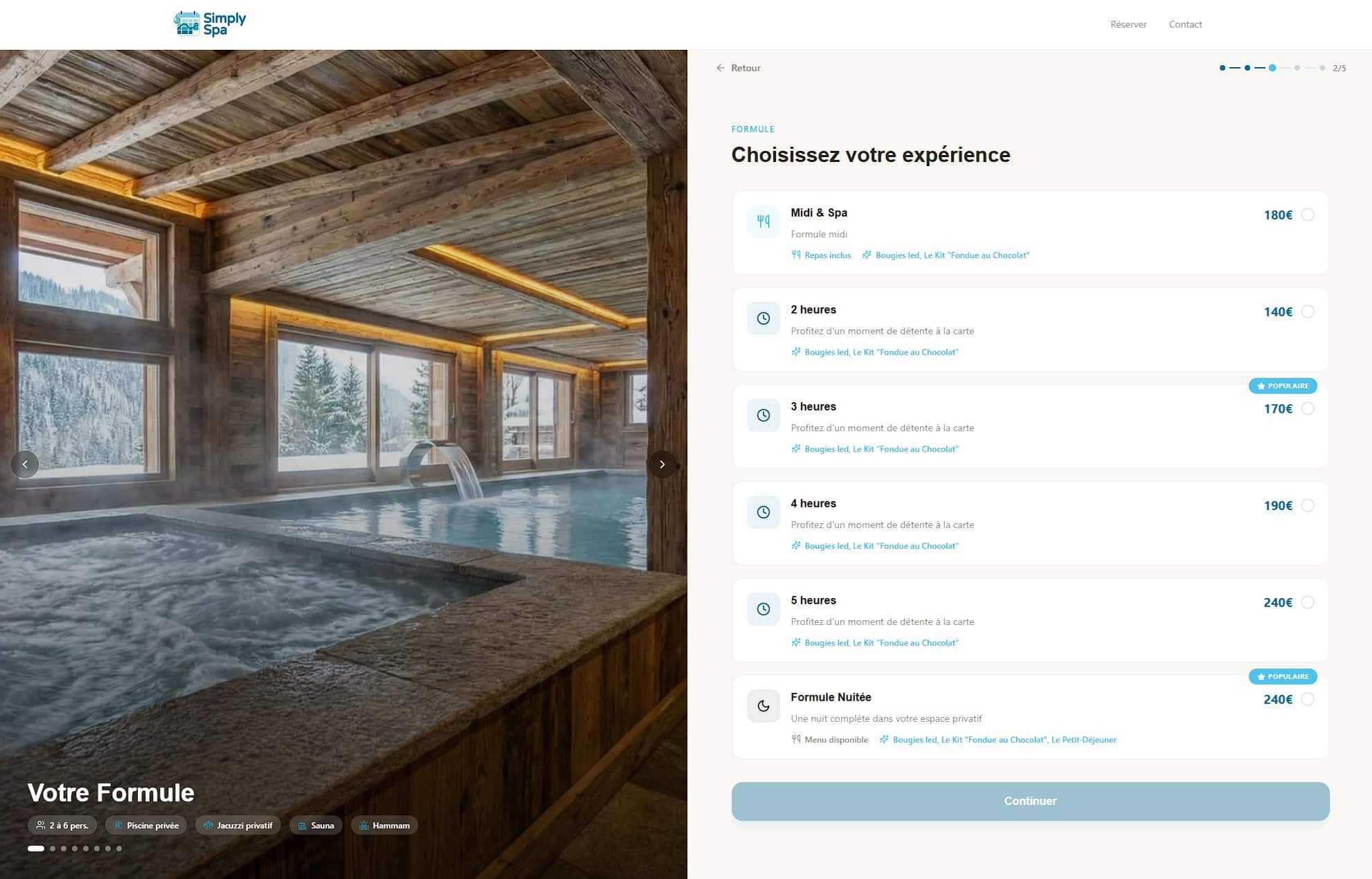Screen dimensions: 1372x879
Task: Click the Hammam amenity tag
Action: [x=383, y=826]
